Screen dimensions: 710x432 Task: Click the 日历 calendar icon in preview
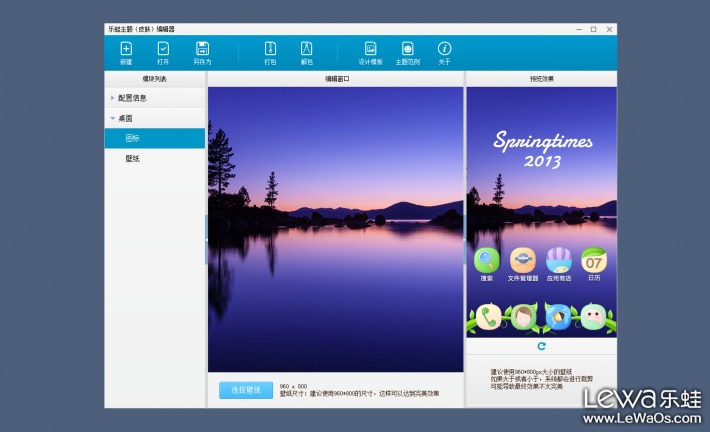click(594, 260)
